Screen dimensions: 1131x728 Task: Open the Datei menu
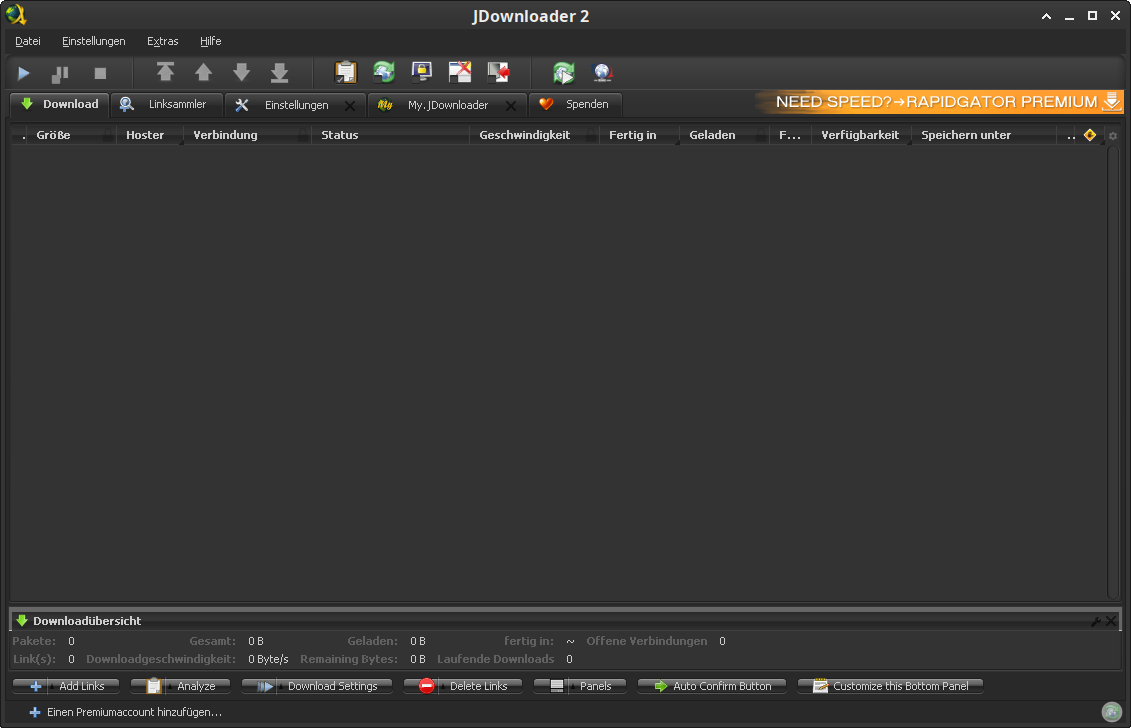pos(28,41)
